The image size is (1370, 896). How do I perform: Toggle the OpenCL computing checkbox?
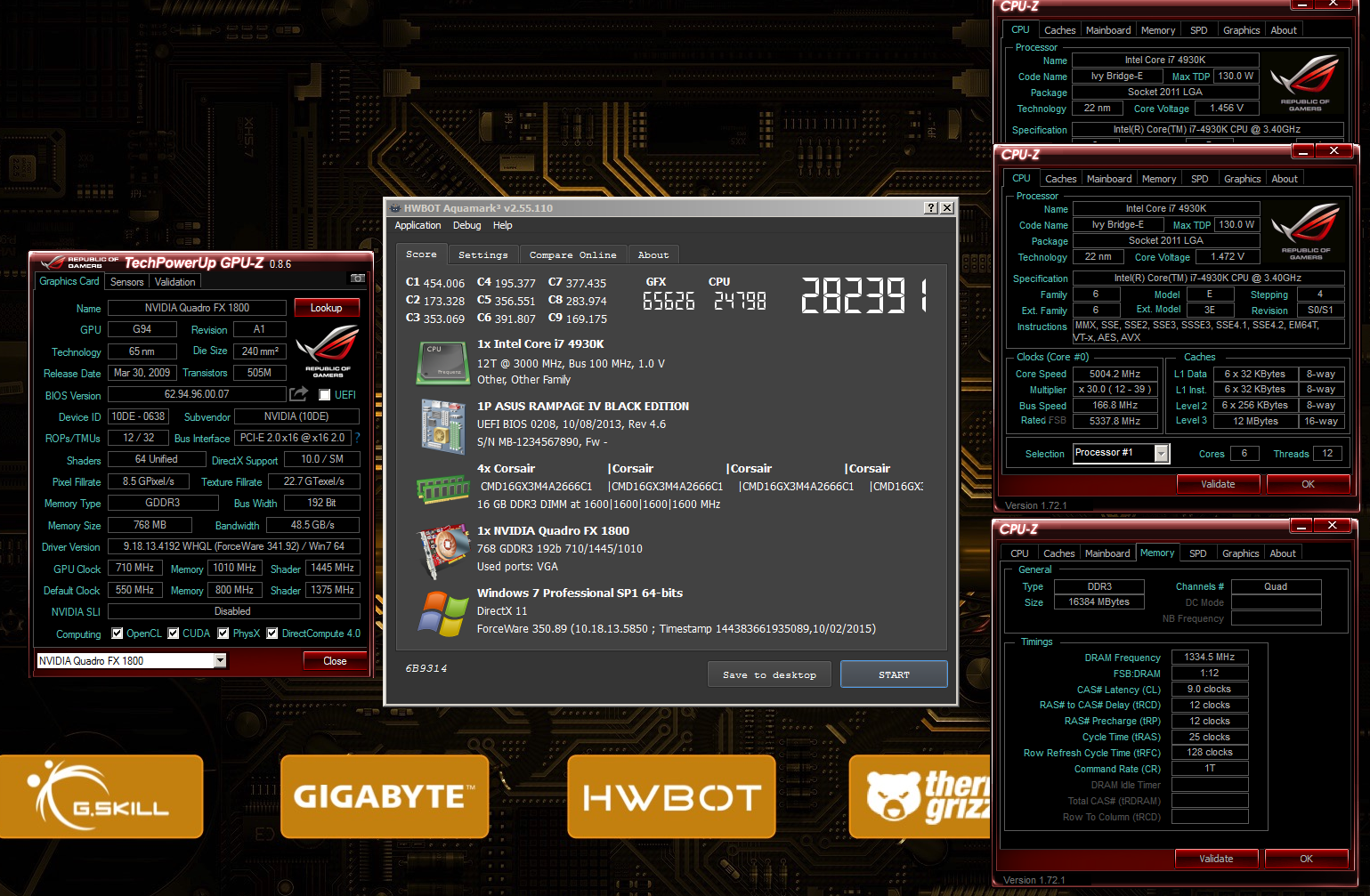[x=118, y=634]
